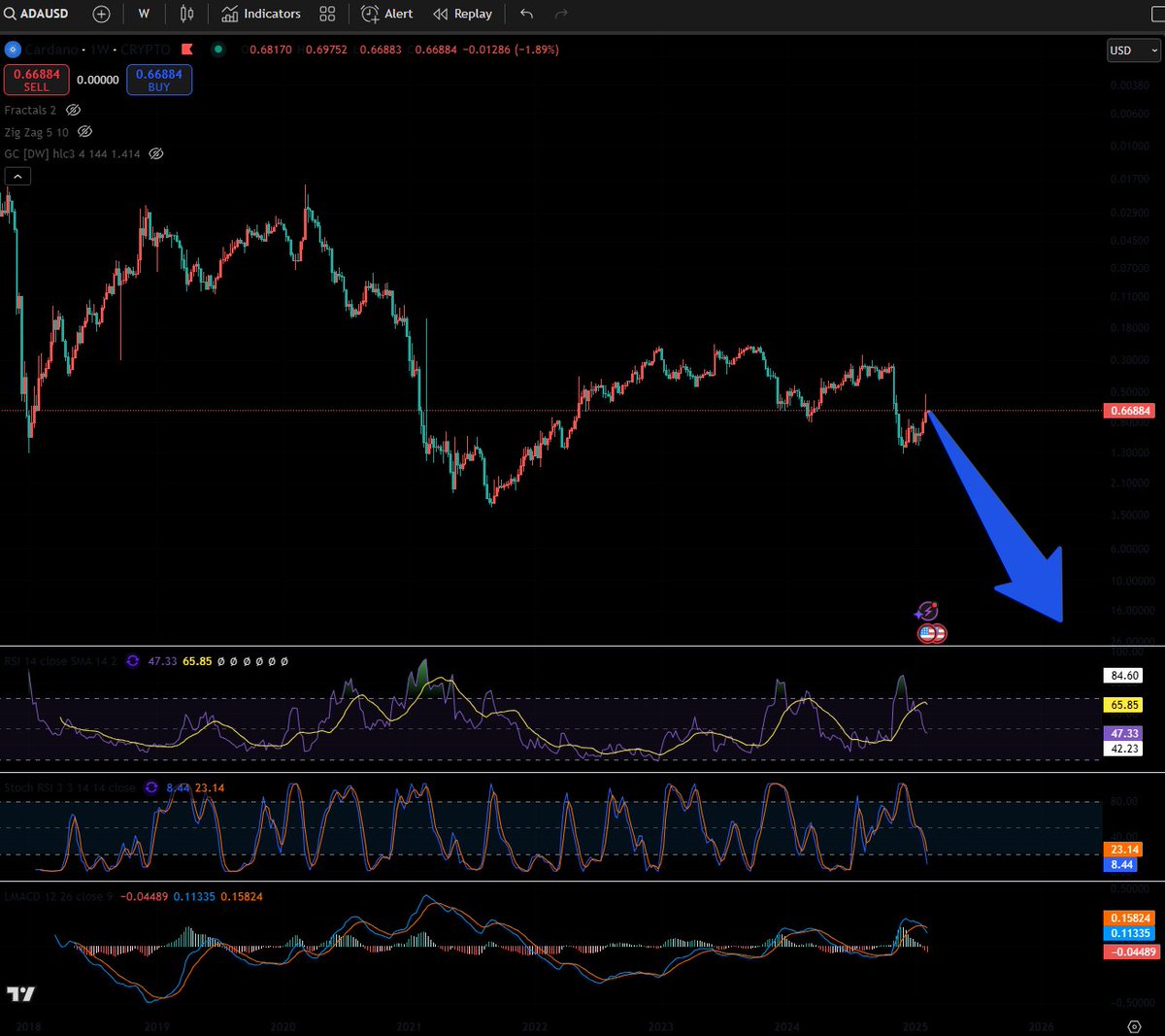Viewport: 1165px width, 1036px height.
Task: Click the Indicator Templates grid icon
Action: [327, 14]
